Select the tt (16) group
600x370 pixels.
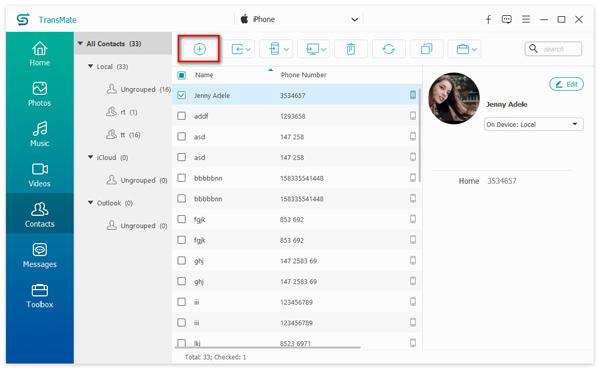tap(123, 135)
